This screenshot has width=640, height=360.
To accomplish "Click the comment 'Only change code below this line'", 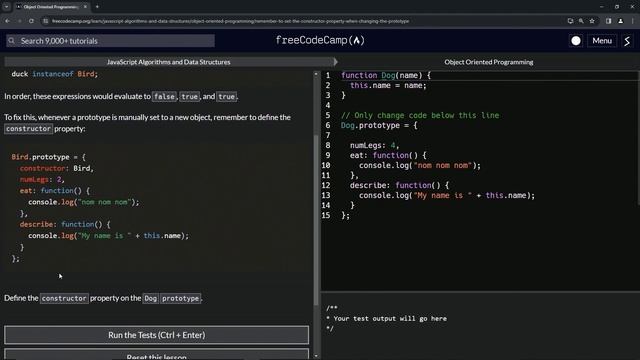I will 420,115.
